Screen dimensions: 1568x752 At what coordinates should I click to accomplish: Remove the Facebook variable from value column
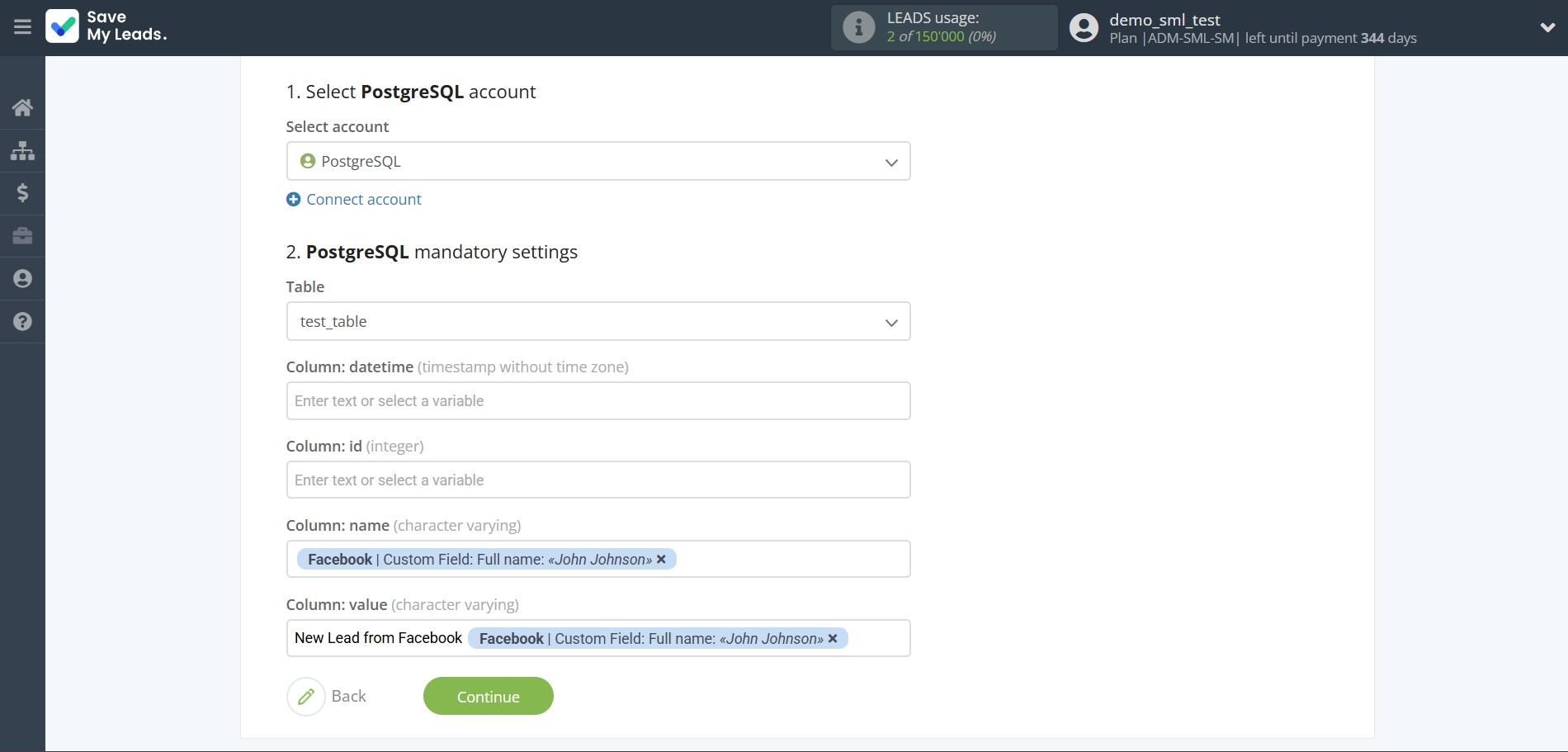[x=833, y=639]
